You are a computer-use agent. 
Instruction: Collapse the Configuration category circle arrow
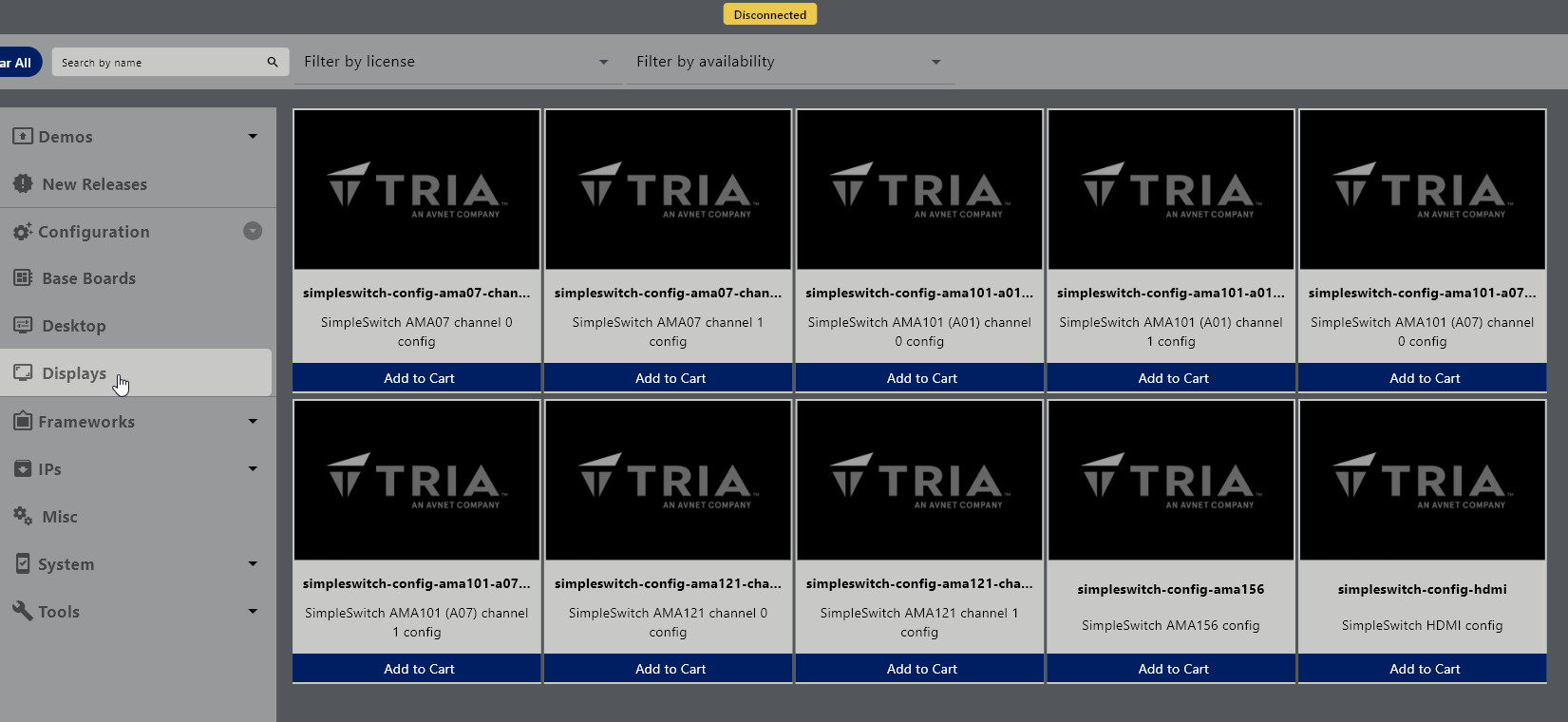253,231
